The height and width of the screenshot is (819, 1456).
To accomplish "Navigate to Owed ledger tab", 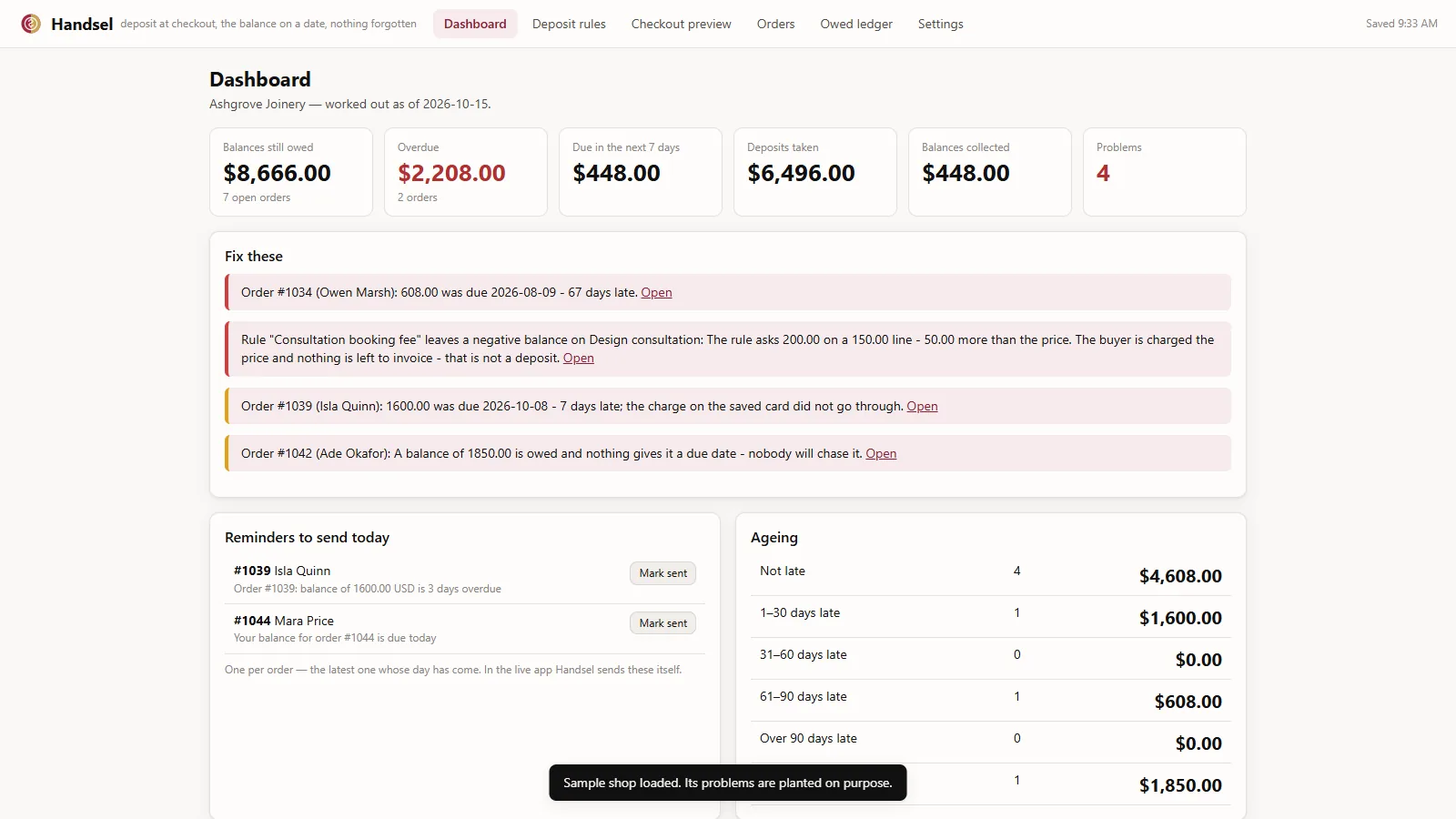I will click(855, 24).
